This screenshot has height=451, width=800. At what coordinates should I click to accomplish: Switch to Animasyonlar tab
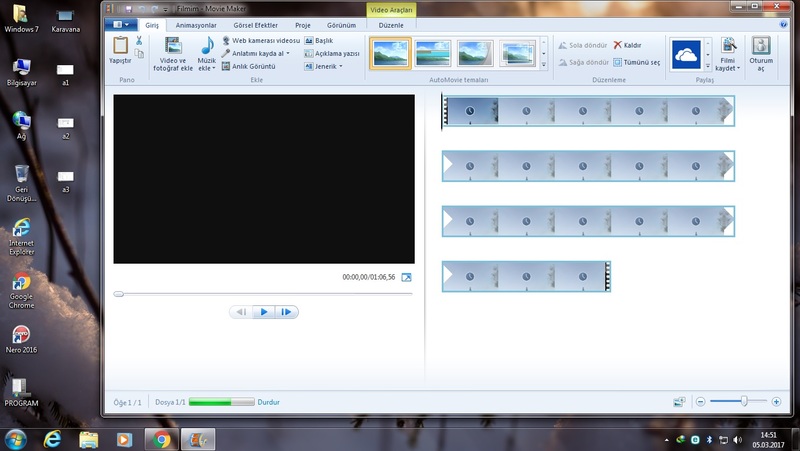tap(196, 25)
